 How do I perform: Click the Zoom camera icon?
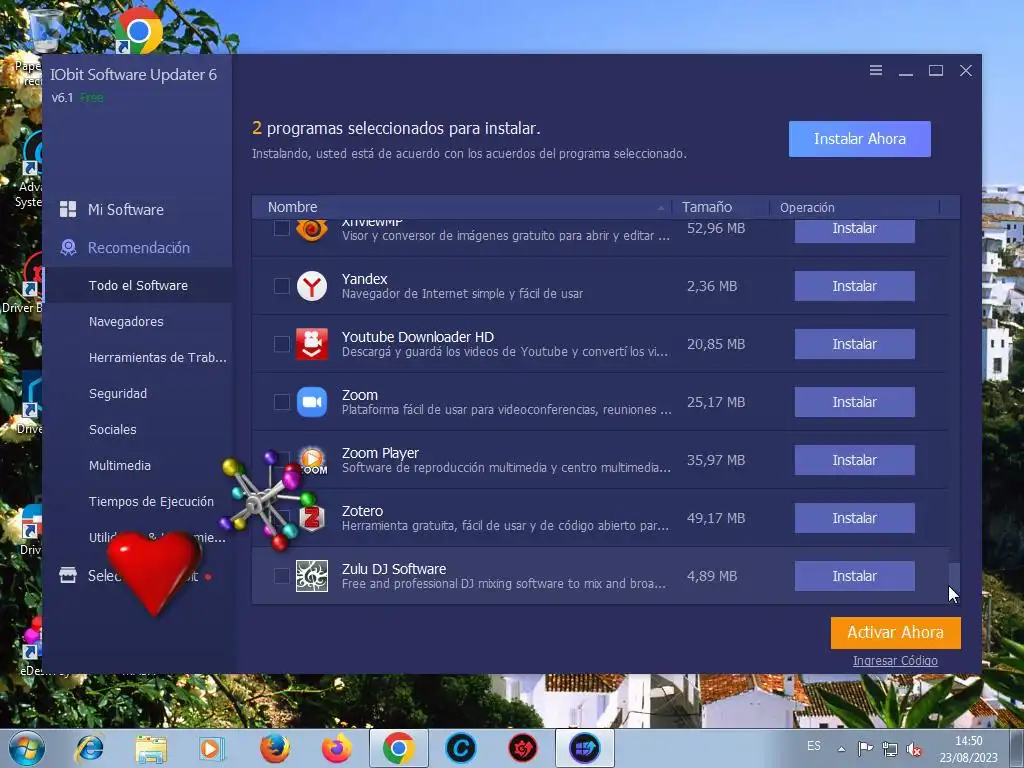click(x=312, y=402)
